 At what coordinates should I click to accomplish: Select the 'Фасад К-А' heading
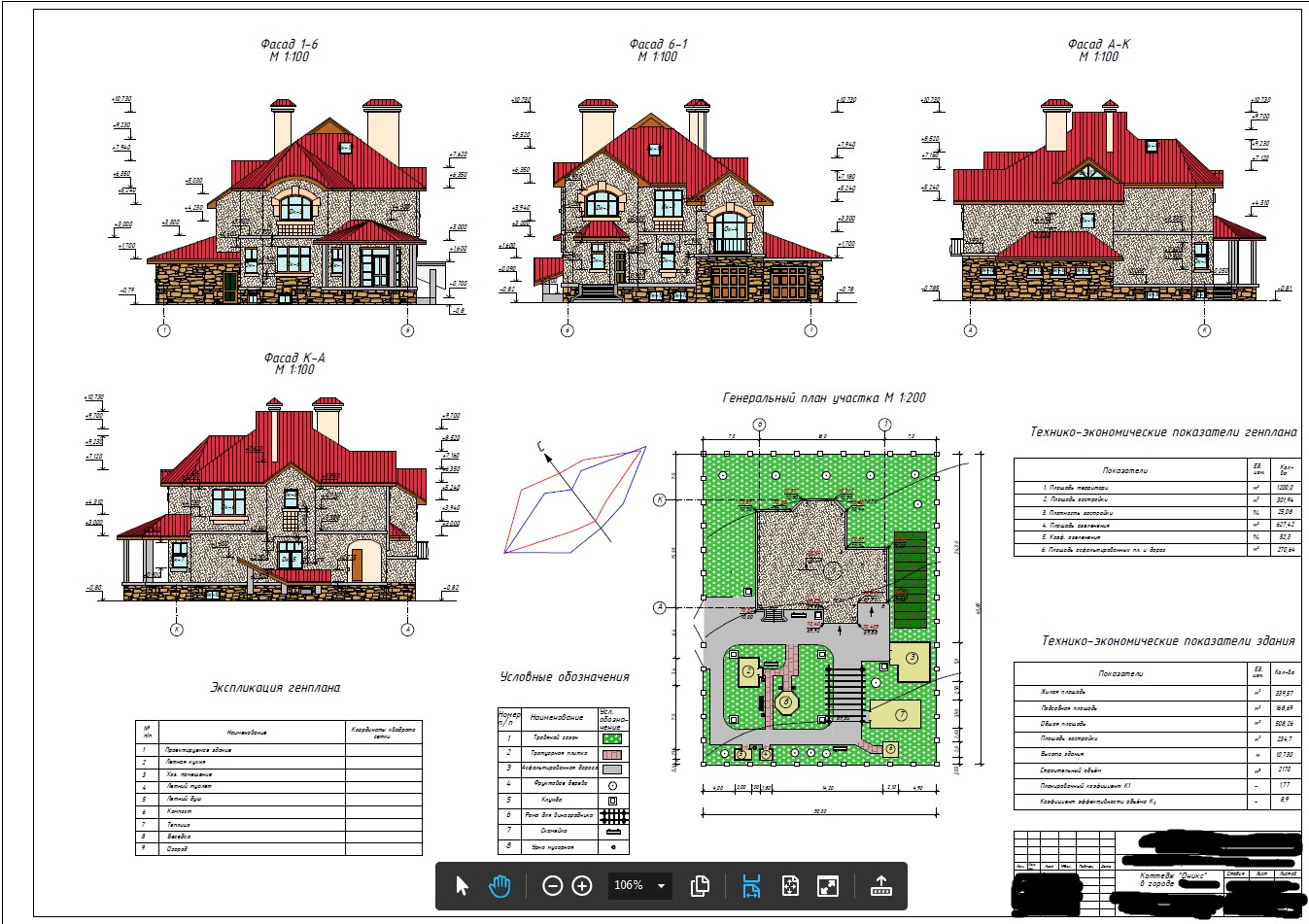click(x=294, y=358)
